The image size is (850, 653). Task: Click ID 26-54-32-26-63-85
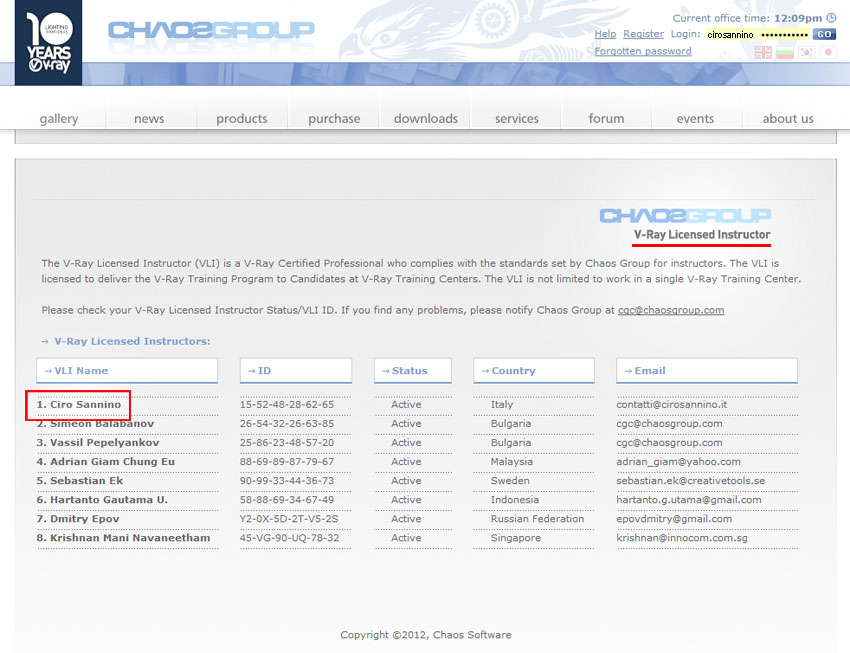coord(287,423)
